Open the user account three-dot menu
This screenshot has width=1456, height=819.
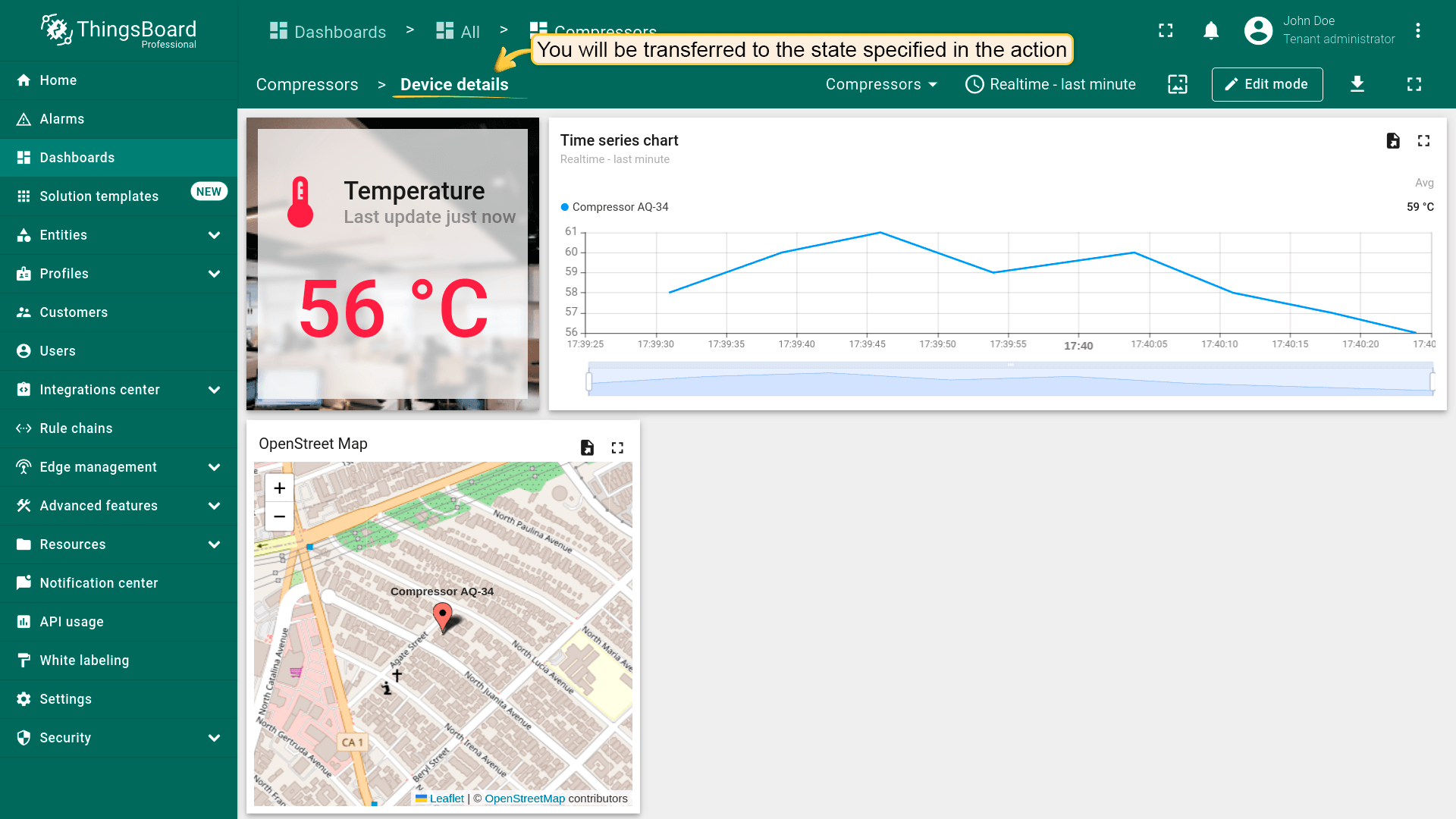(x=1417, y=31)
